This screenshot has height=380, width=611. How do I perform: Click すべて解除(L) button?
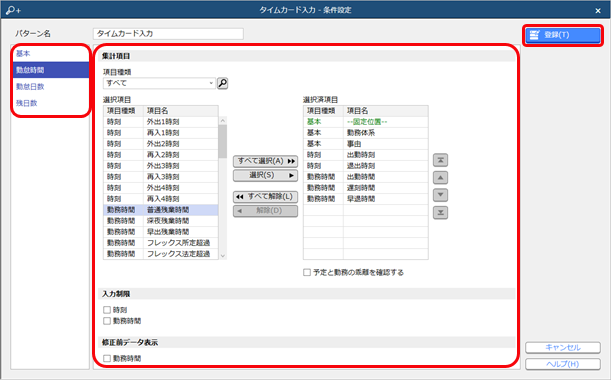[265, 196]
